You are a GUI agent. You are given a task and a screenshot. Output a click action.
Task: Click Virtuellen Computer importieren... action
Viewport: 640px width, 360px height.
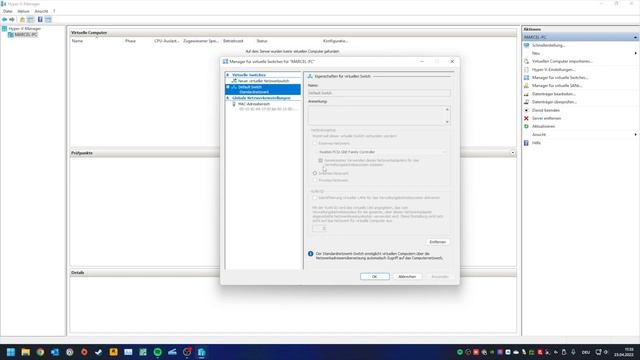click(x=562, y=61)
